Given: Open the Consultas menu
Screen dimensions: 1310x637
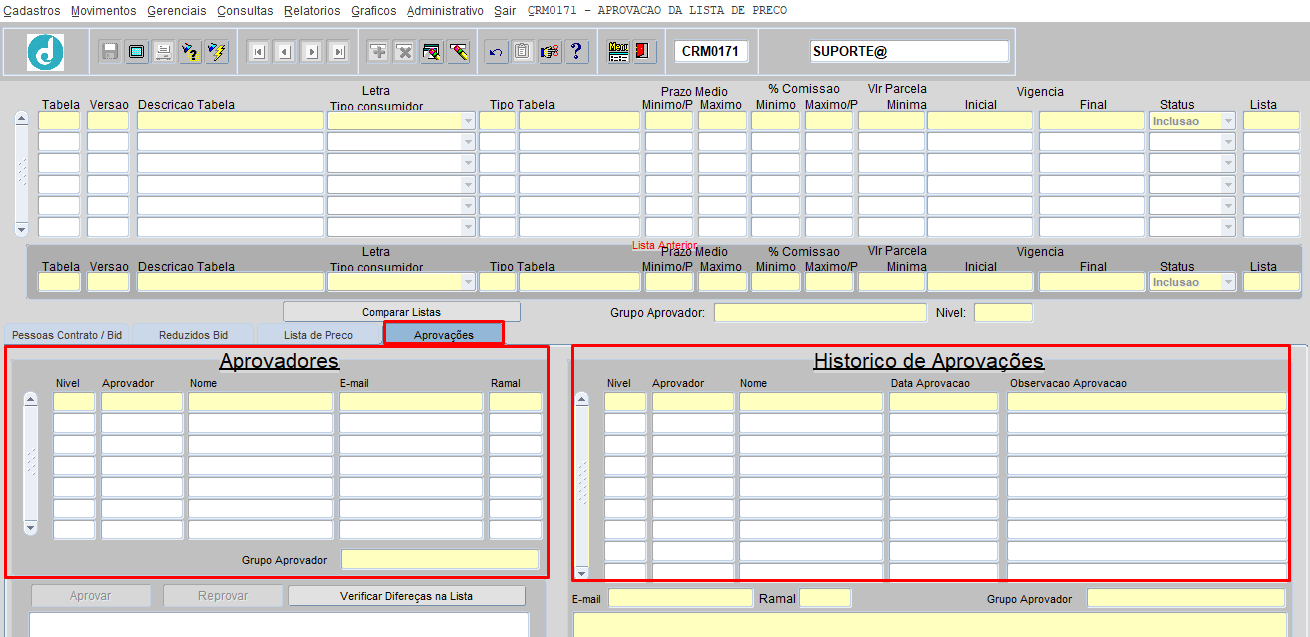Looking at the screenshot, I should (x=245, y=11).
